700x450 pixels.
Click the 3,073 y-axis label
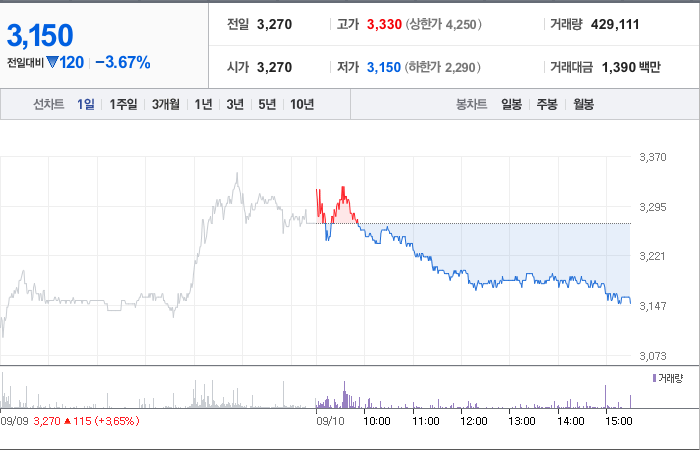(653, 356)
